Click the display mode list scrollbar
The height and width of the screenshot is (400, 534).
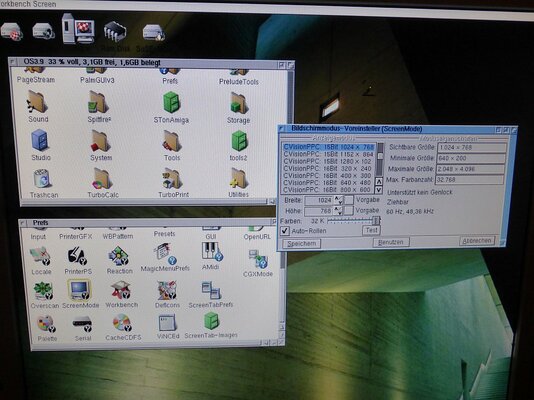tap(380, 159)
